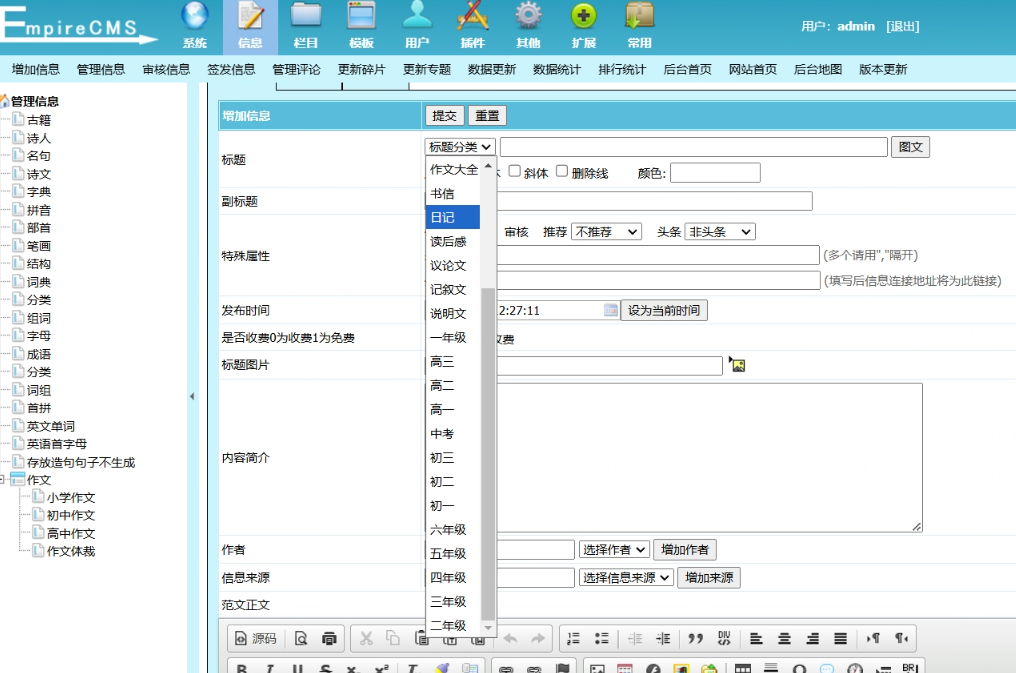This screenshot has width=1016, height=673.
Task: Click the editor print icon
Action: pos(329,639)
